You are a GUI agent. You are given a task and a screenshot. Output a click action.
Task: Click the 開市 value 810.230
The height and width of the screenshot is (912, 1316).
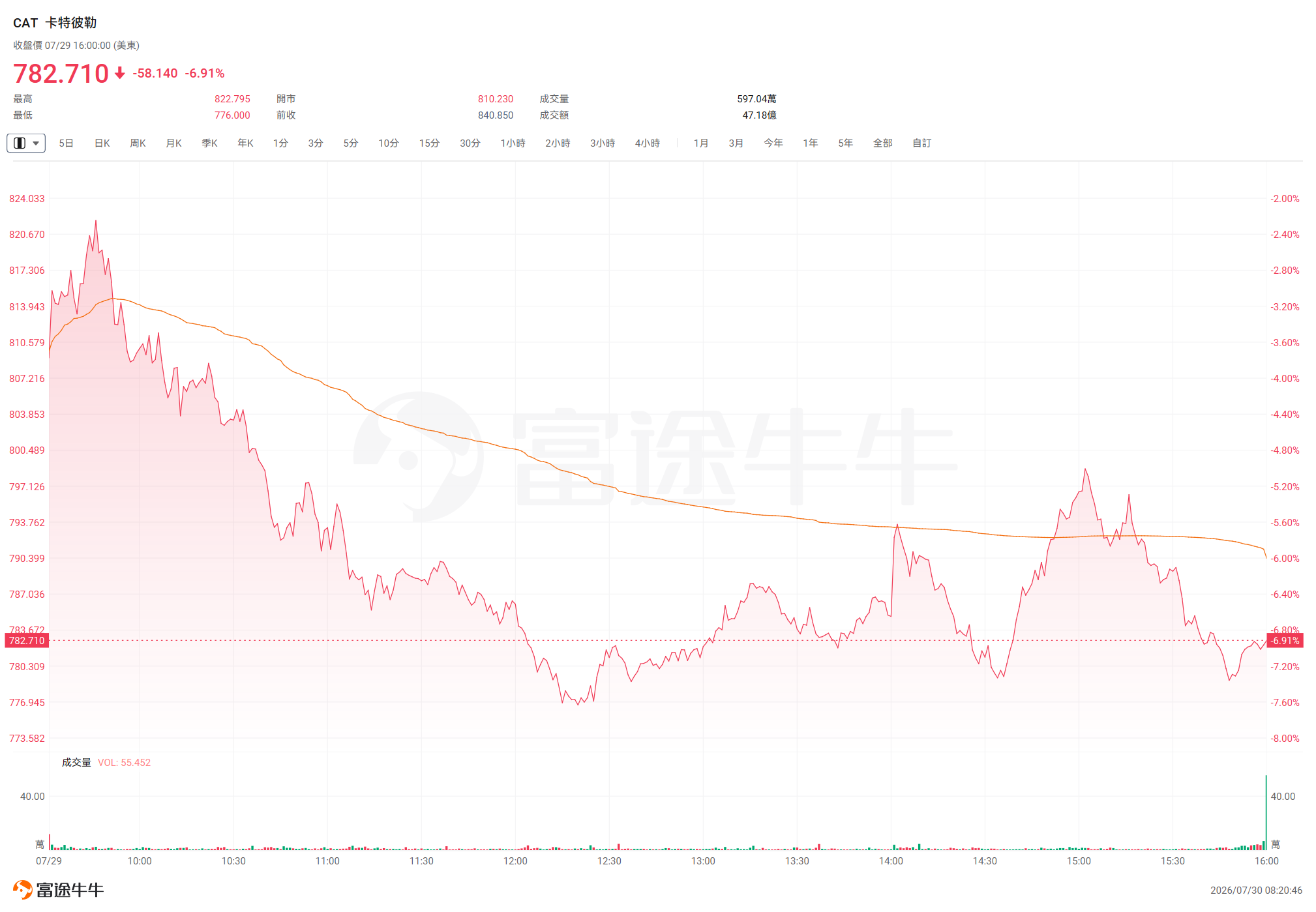pos(496,98)
